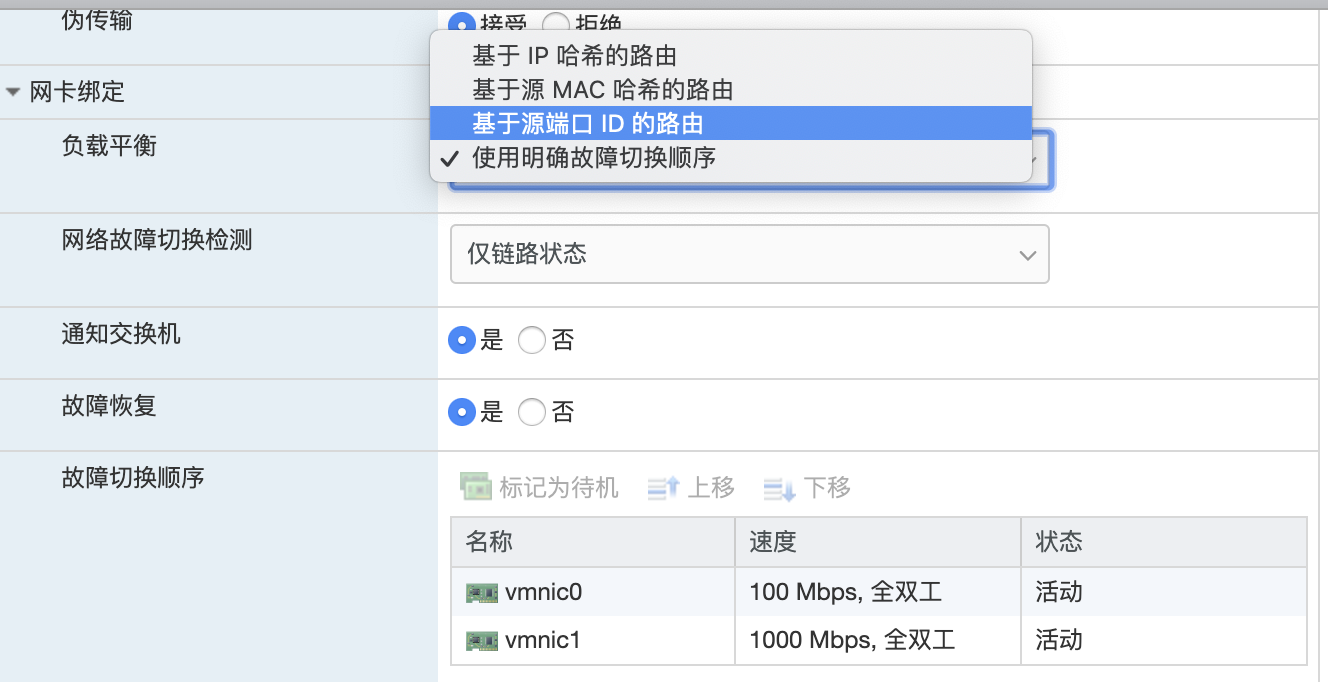1328x682 pixels.
Task: Click the network adapter icon beside vmnic0
Action: 481,591
